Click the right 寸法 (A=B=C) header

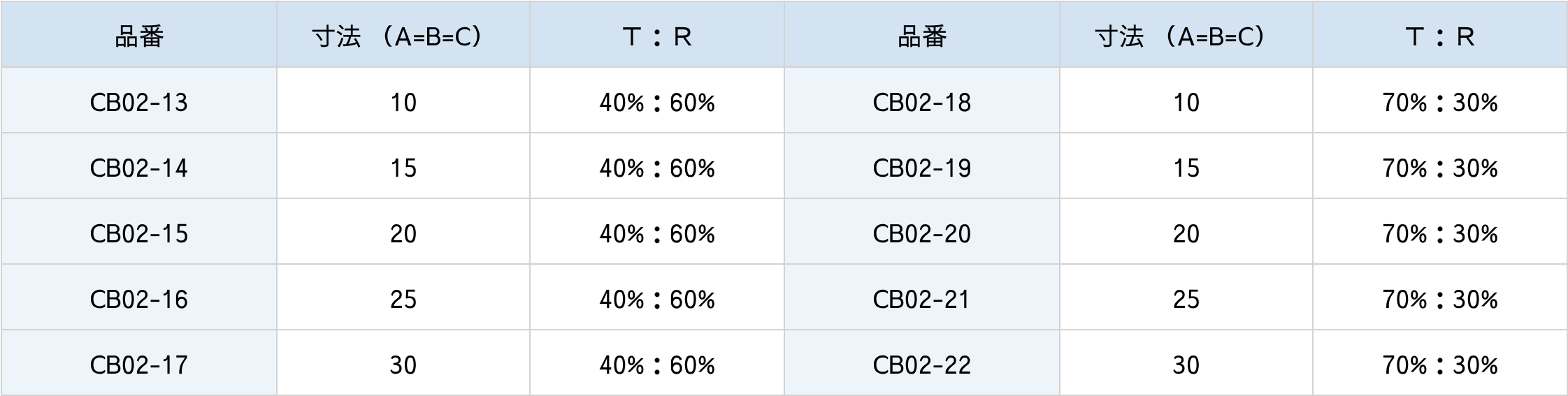pos(1186,36)
